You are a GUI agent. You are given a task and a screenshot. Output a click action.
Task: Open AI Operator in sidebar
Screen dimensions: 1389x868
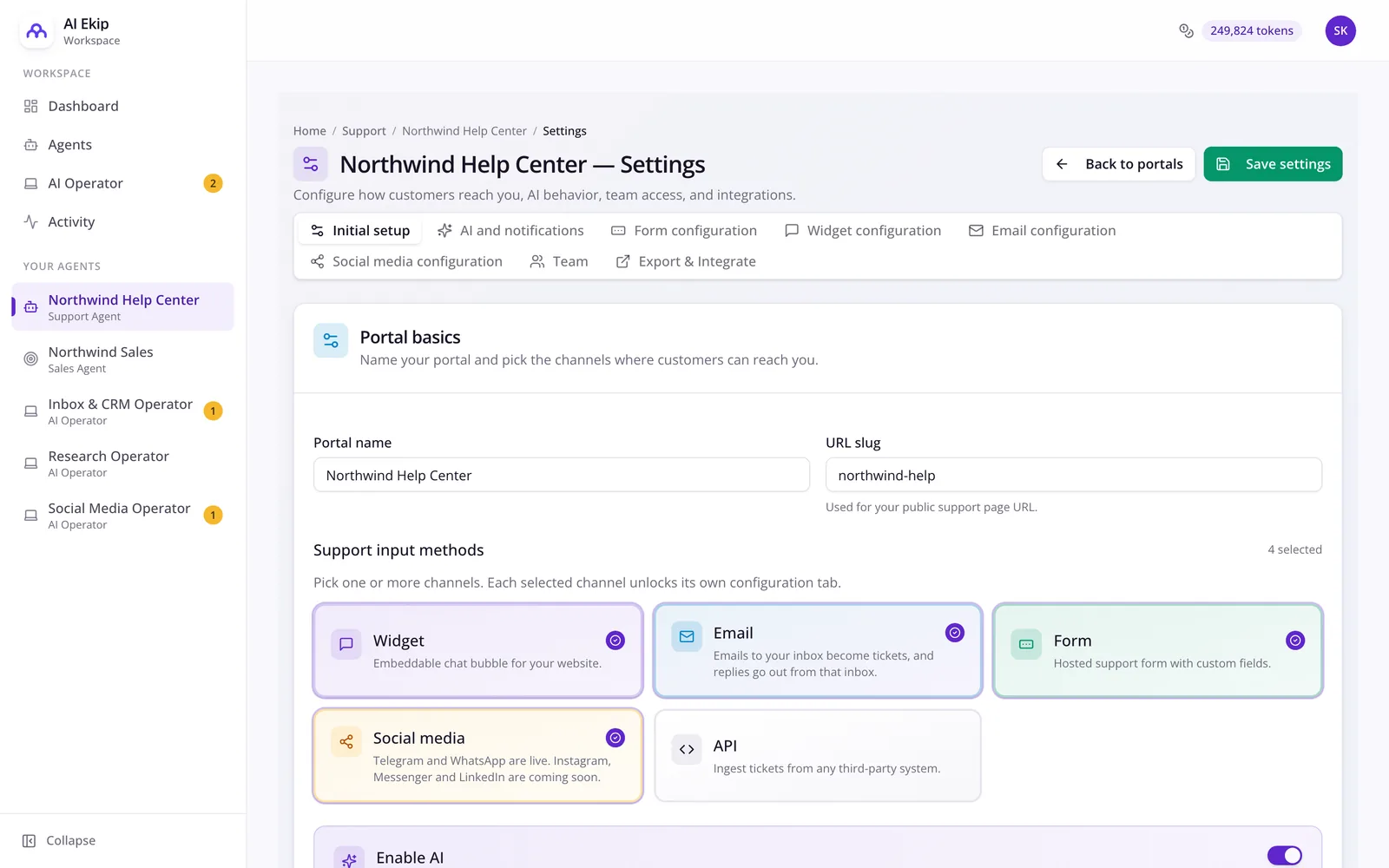pyautogui.click(x=122, y=183)
